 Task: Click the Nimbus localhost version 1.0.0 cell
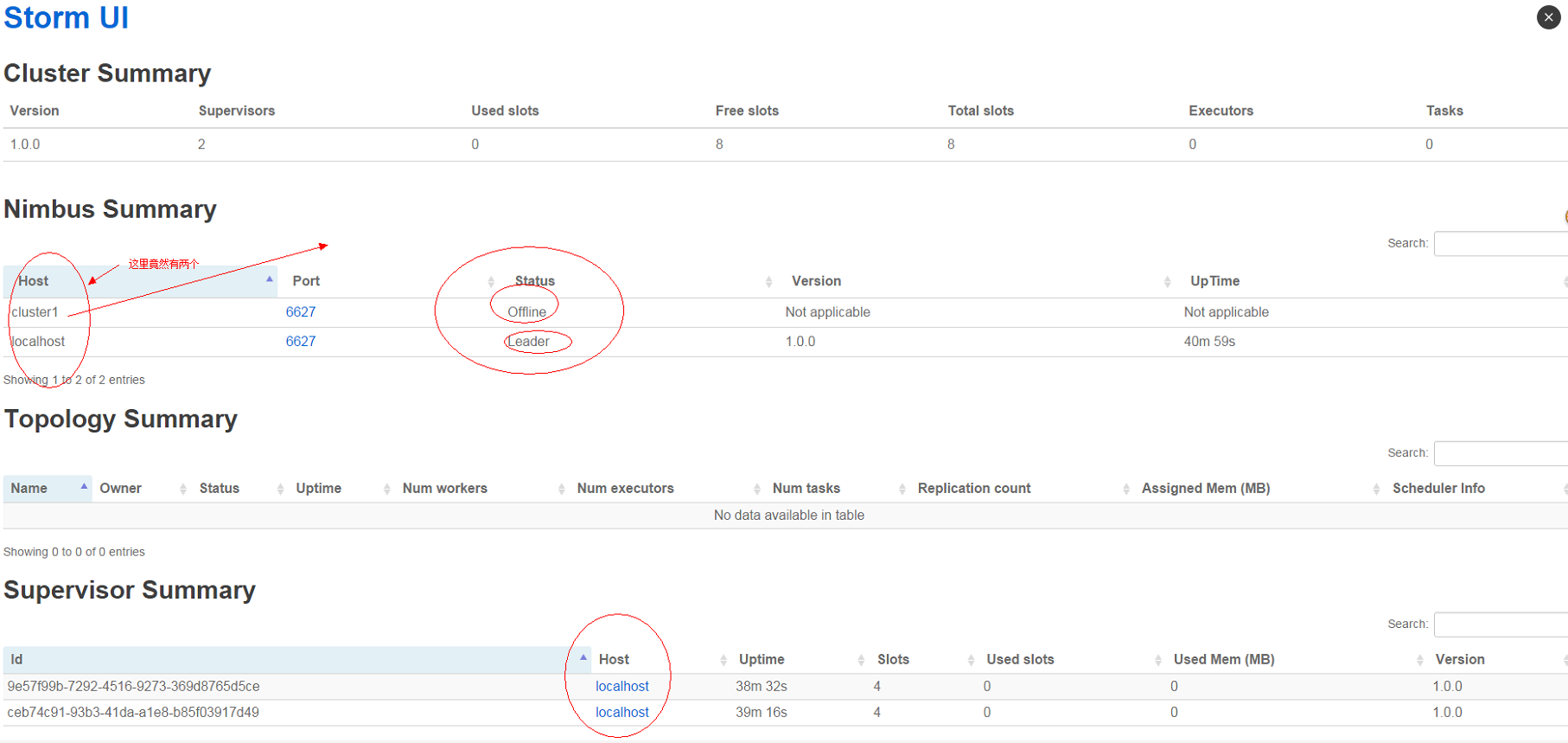click(x=800, y=342)
